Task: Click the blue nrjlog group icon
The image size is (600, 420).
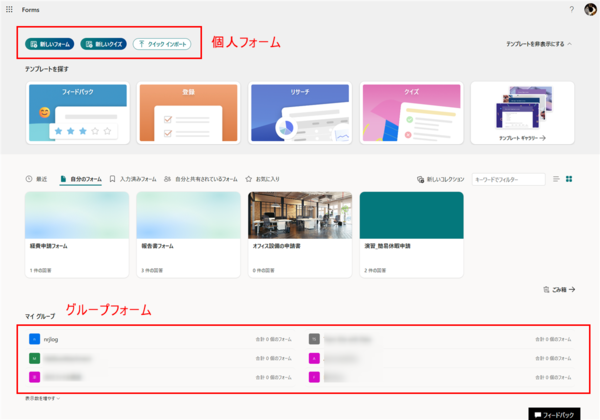Action: (34, 339)
